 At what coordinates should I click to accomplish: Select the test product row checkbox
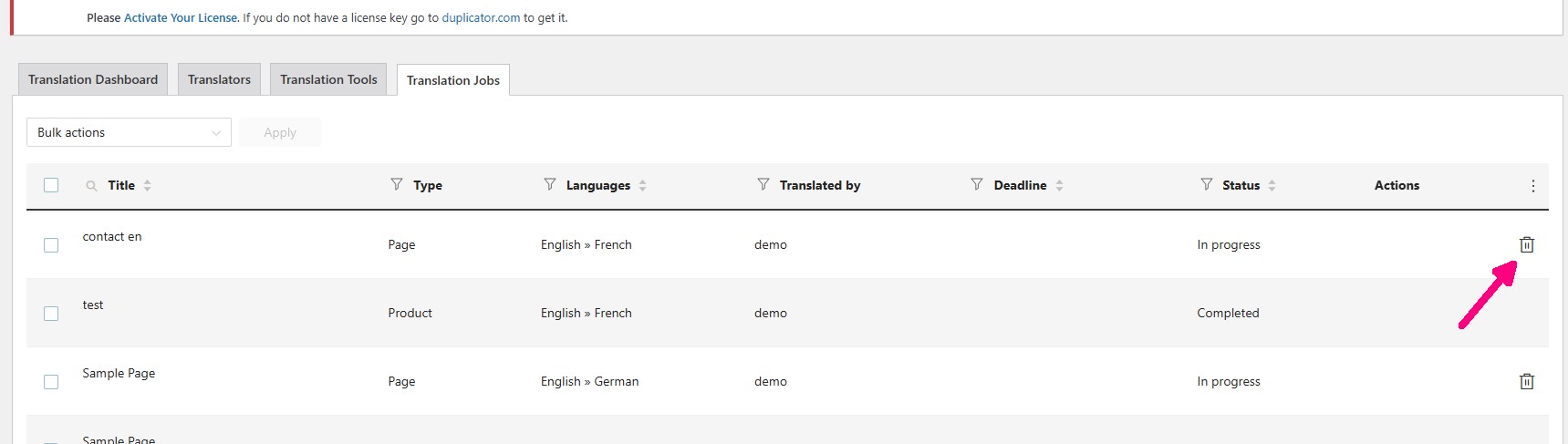click(x=51, y=314)
